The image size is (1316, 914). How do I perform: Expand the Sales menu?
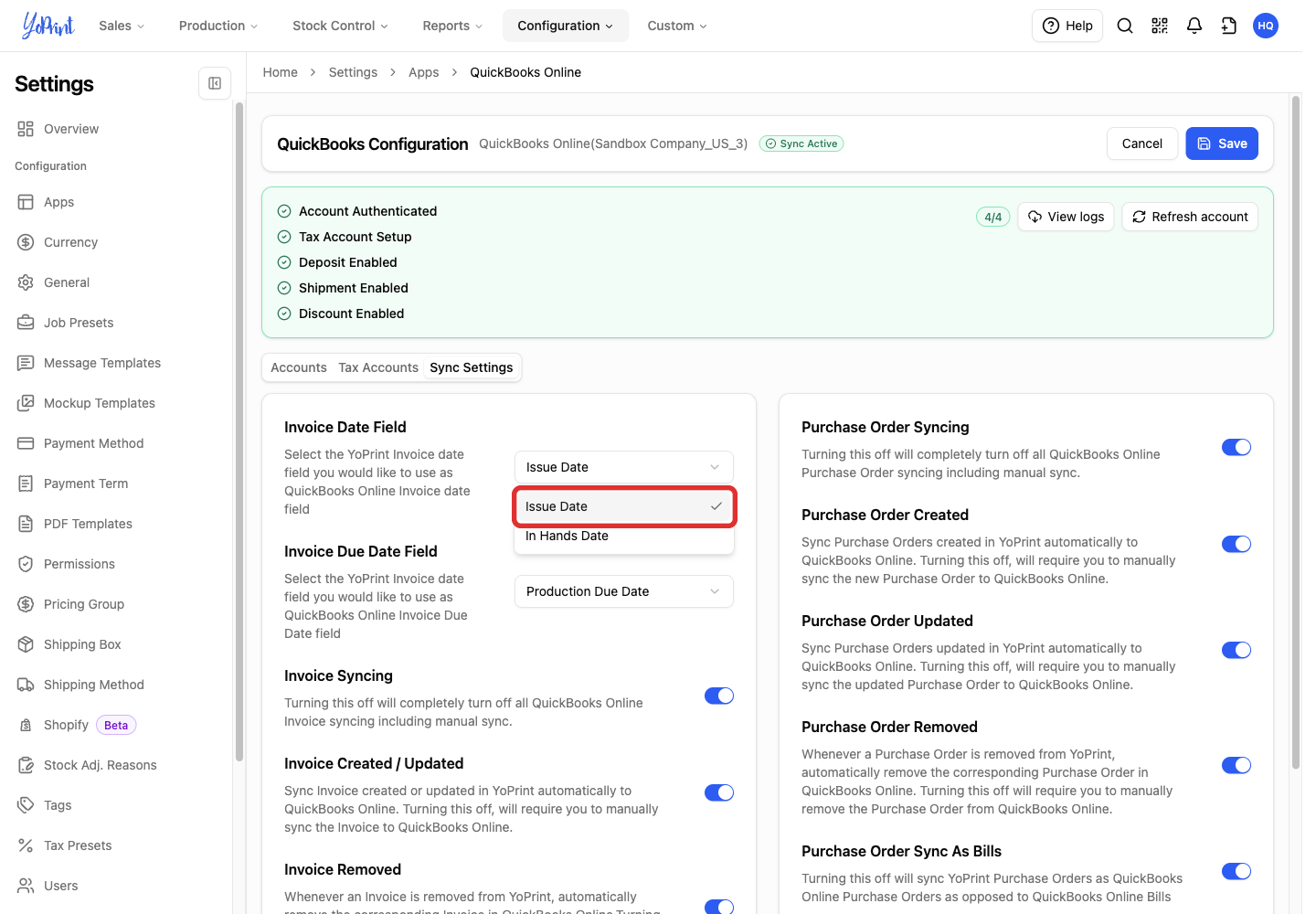click(122, 26)
